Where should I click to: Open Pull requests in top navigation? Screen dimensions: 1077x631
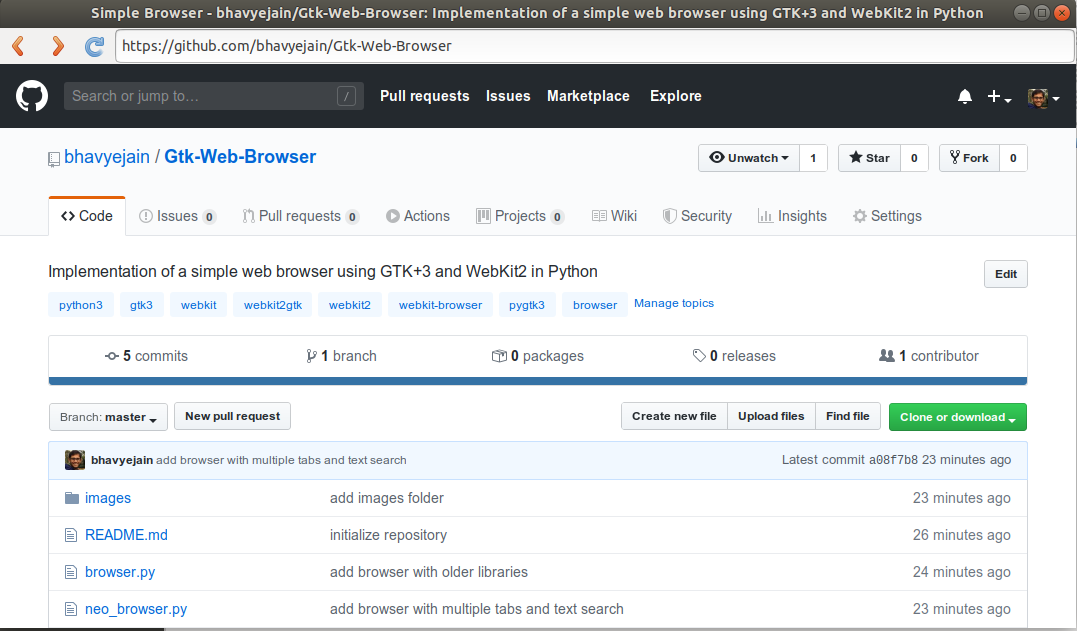tap(424, 96)
